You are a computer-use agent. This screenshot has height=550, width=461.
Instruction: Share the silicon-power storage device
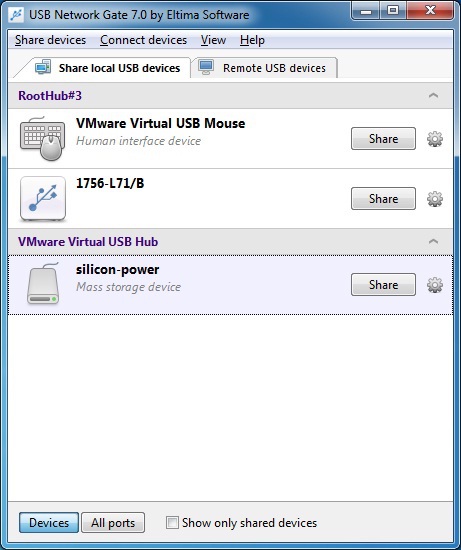(383, 285)
